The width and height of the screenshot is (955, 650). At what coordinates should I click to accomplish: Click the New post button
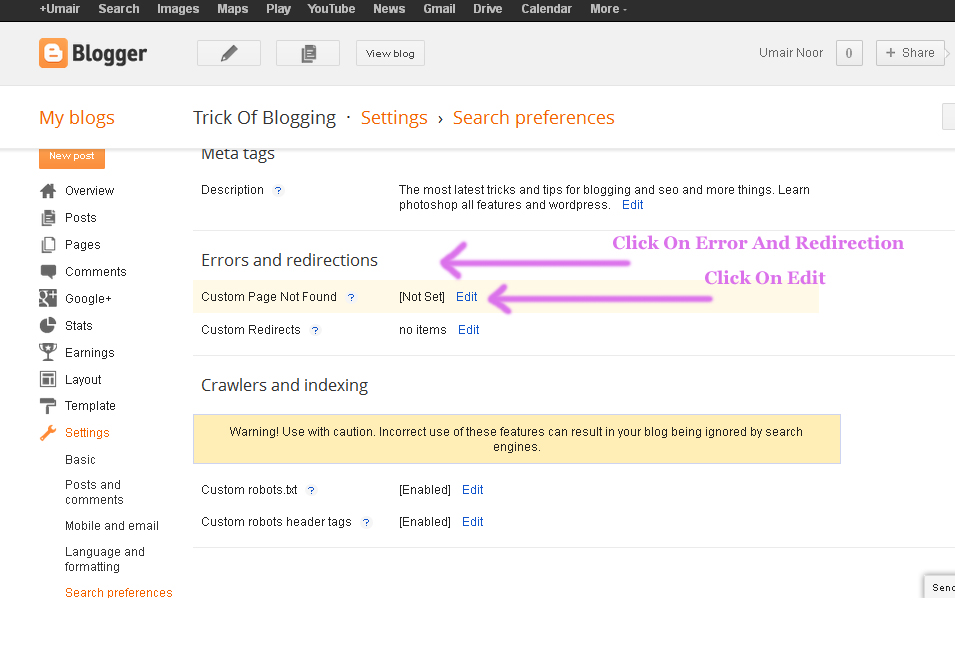72,156
